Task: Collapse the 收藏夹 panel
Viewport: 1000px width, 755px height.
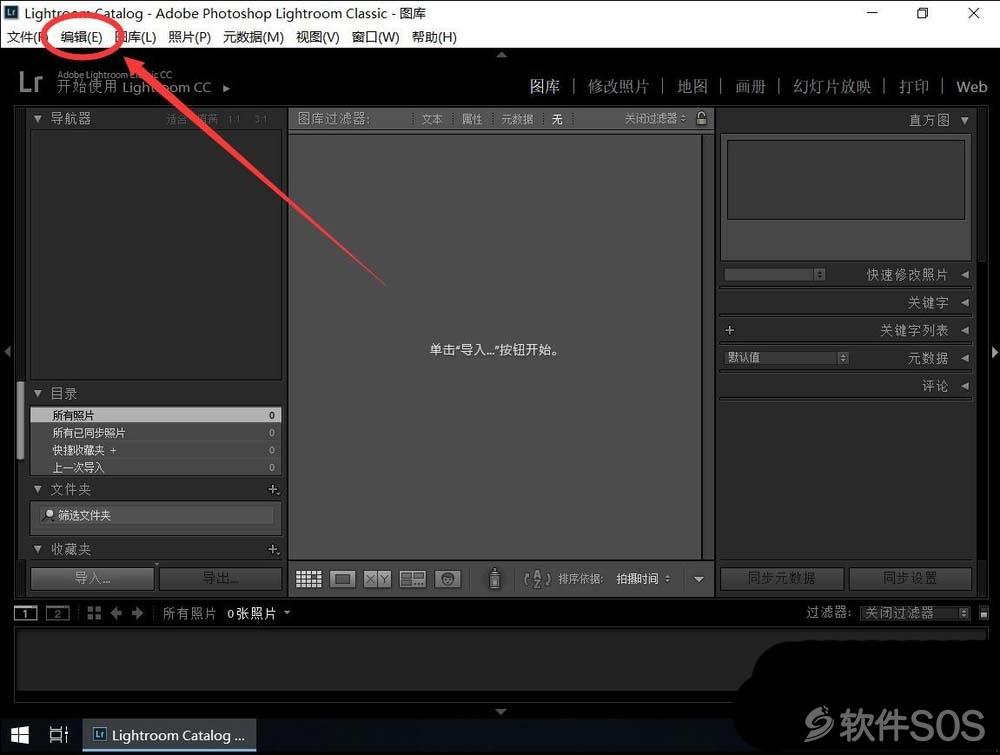Action: click(38, 549)
